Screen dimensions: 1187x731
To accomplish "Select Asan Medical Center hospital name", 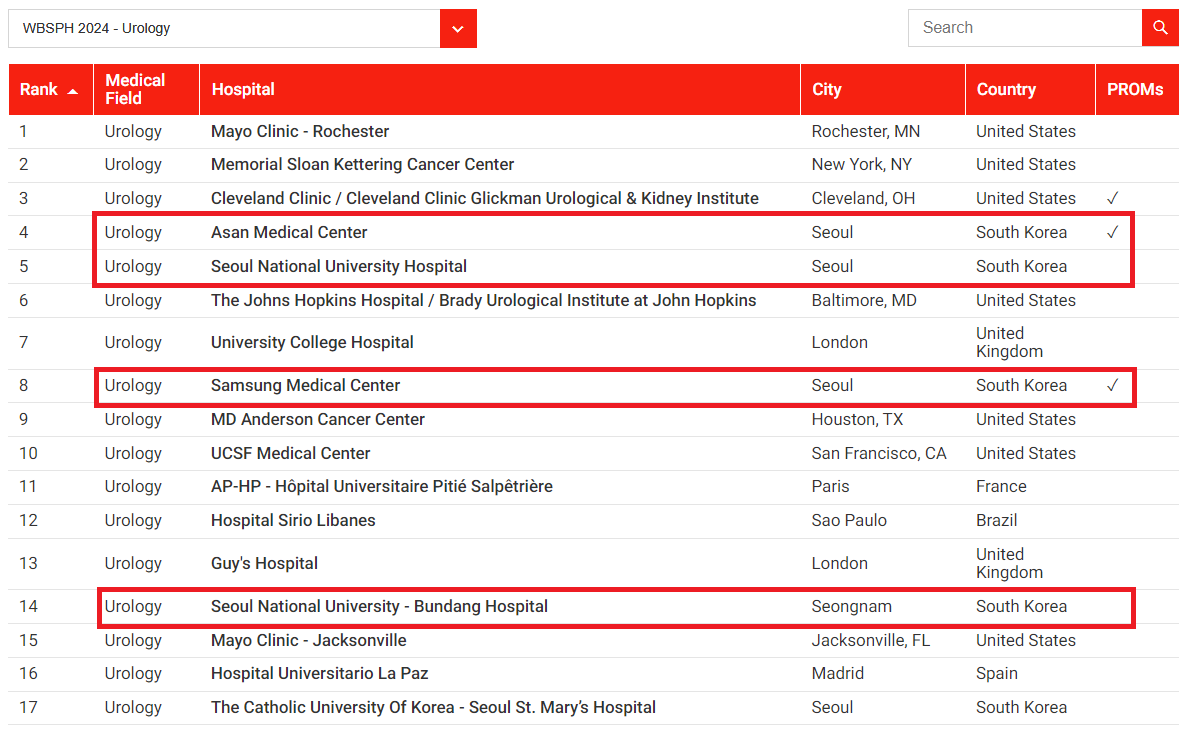I will [289, 232].
